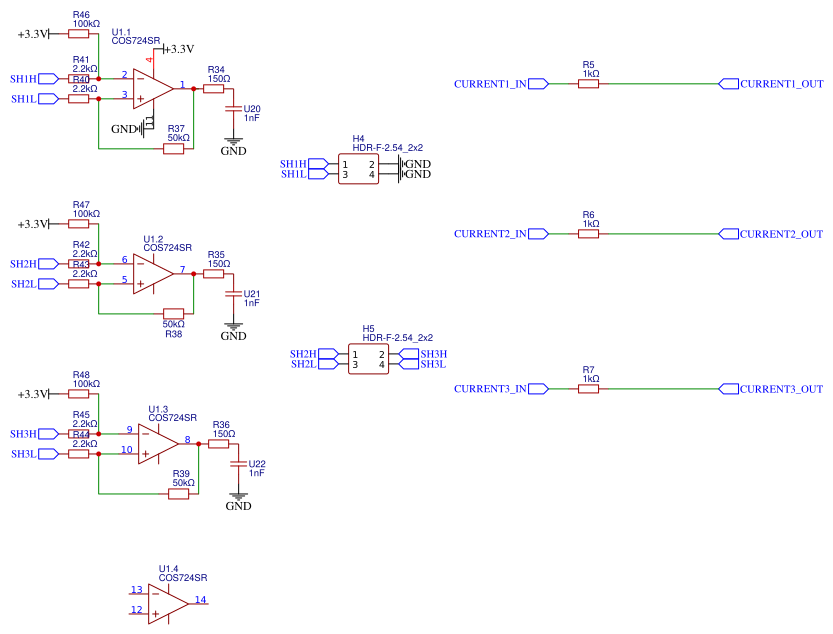Select capacitor U22 1nF symbol
This screenshot has height=634, width=833.
coord(238,464)
